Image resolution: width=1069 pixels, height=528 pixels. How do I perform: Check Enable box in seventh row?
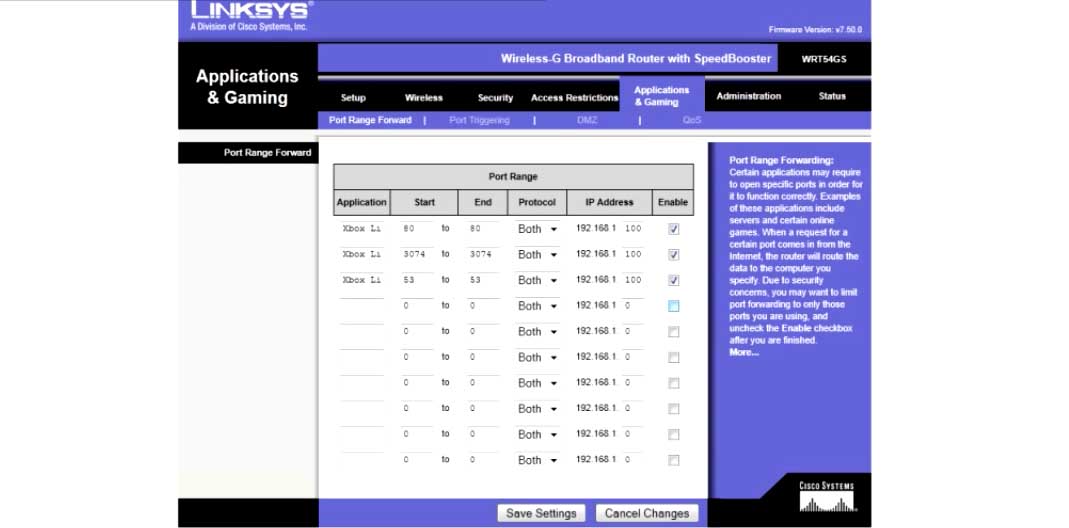(674, 383)
